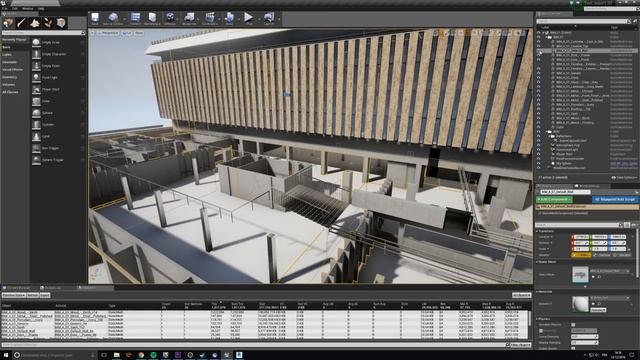Open the Build options dropdown arrow
The image size is (640, 360).
click(x=239, y=19)
